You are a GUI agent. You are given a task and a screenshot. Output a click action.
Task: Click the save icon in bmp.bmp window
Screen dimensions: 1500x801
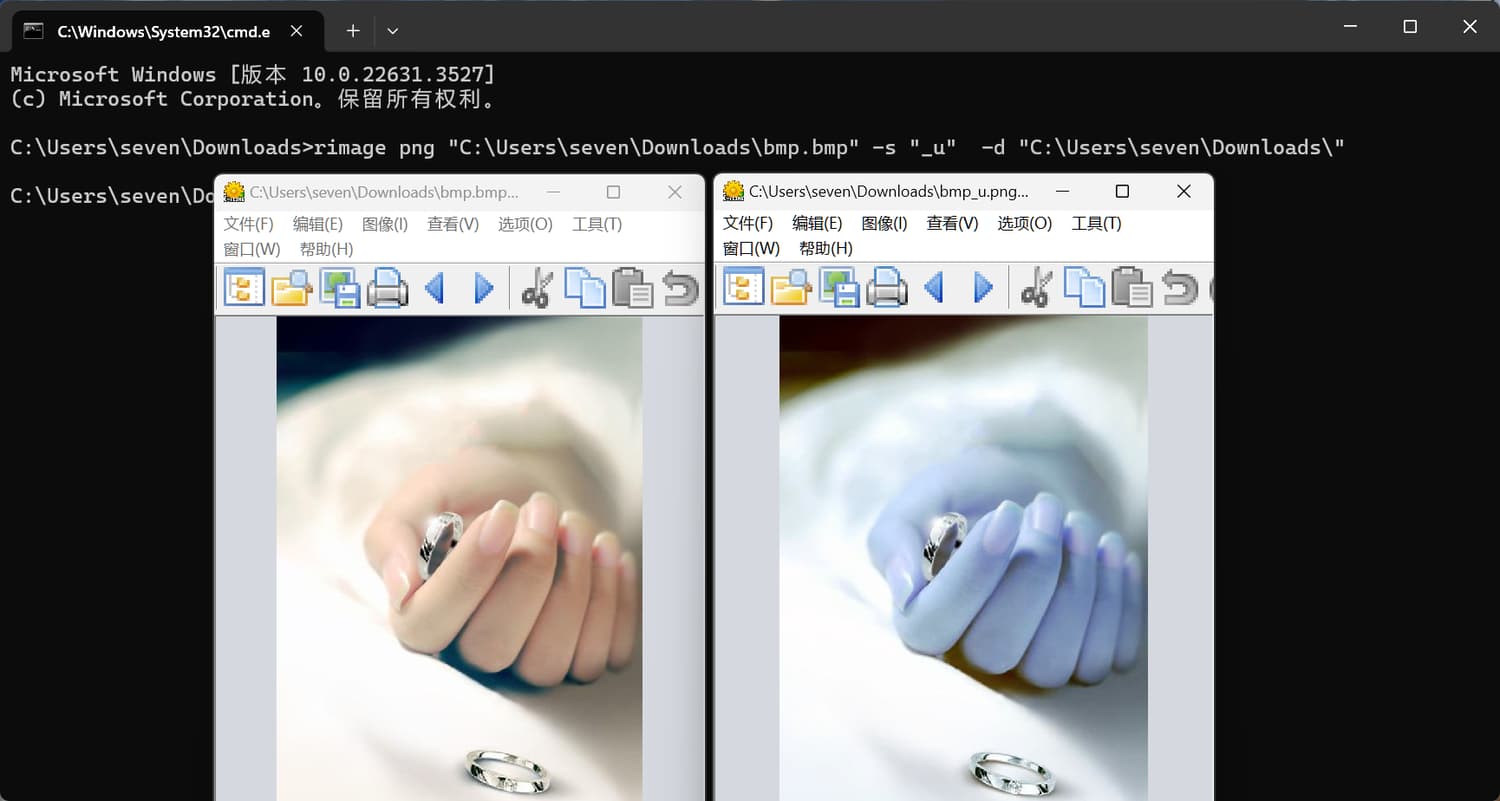coord(340,289)
